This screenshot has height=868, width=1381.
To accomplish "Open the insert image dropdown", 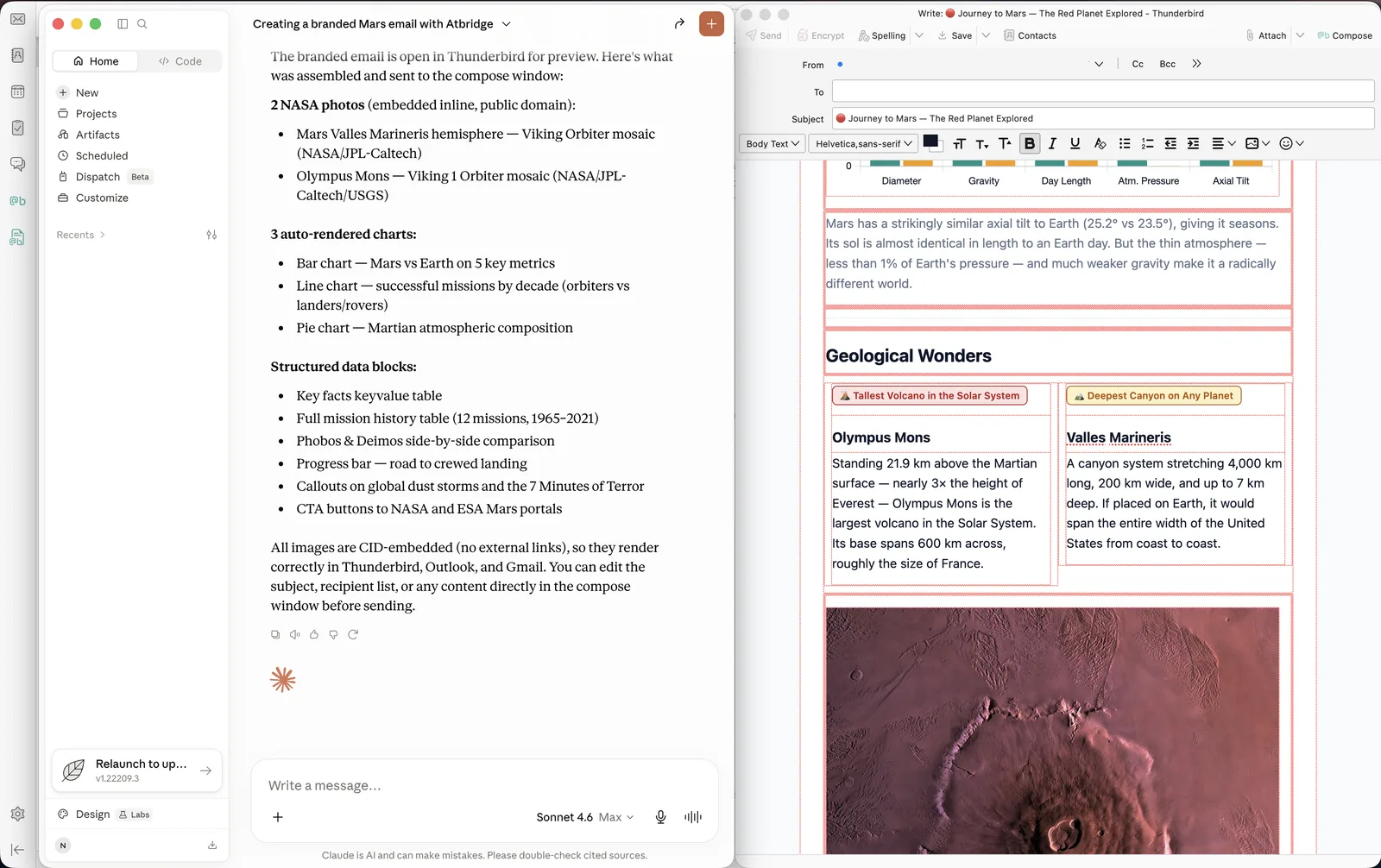I will tap(1258, 144).
